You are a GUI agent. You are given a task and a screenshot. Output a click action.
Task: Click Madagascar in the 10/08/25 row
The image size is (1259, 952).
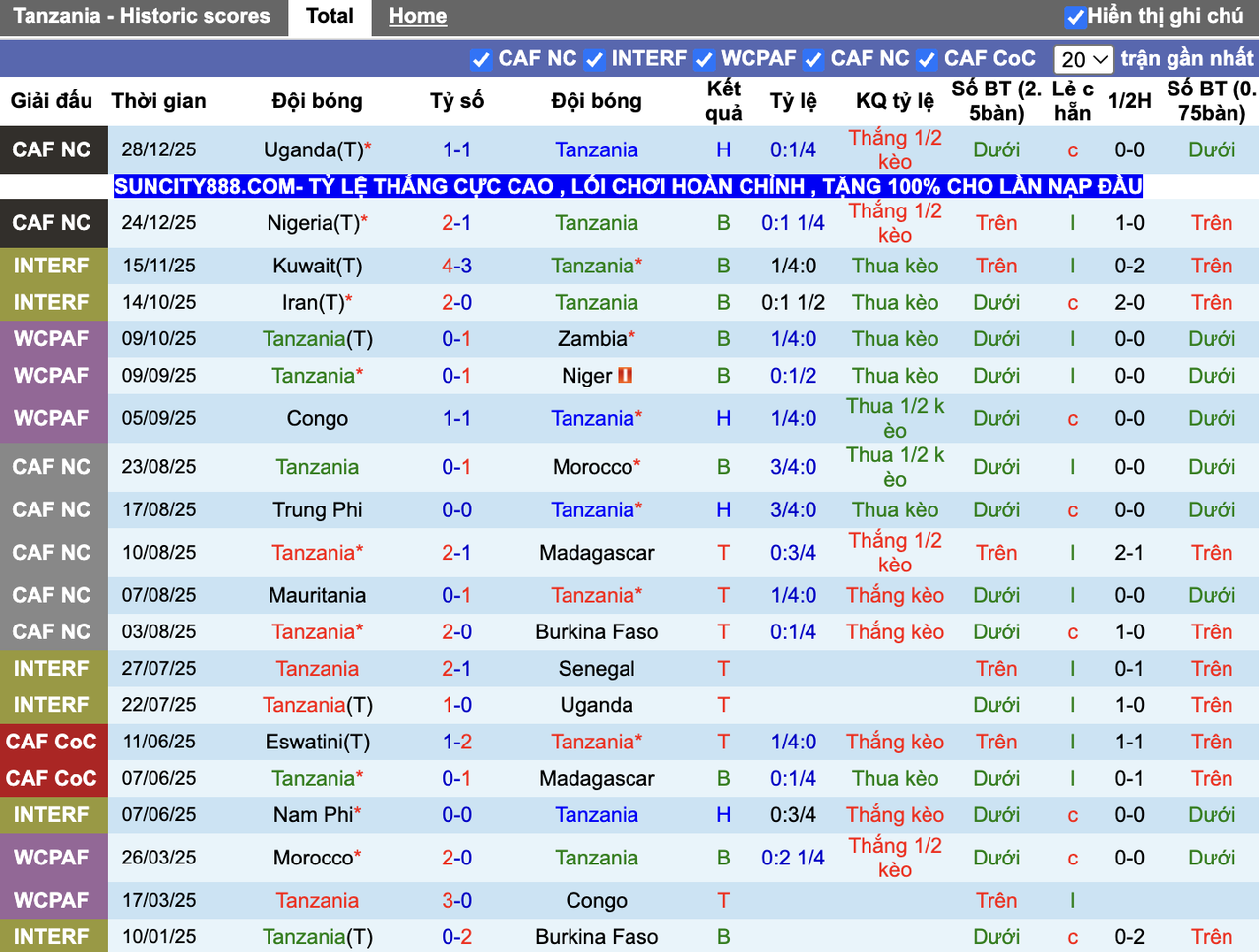(x=597, y=553)
